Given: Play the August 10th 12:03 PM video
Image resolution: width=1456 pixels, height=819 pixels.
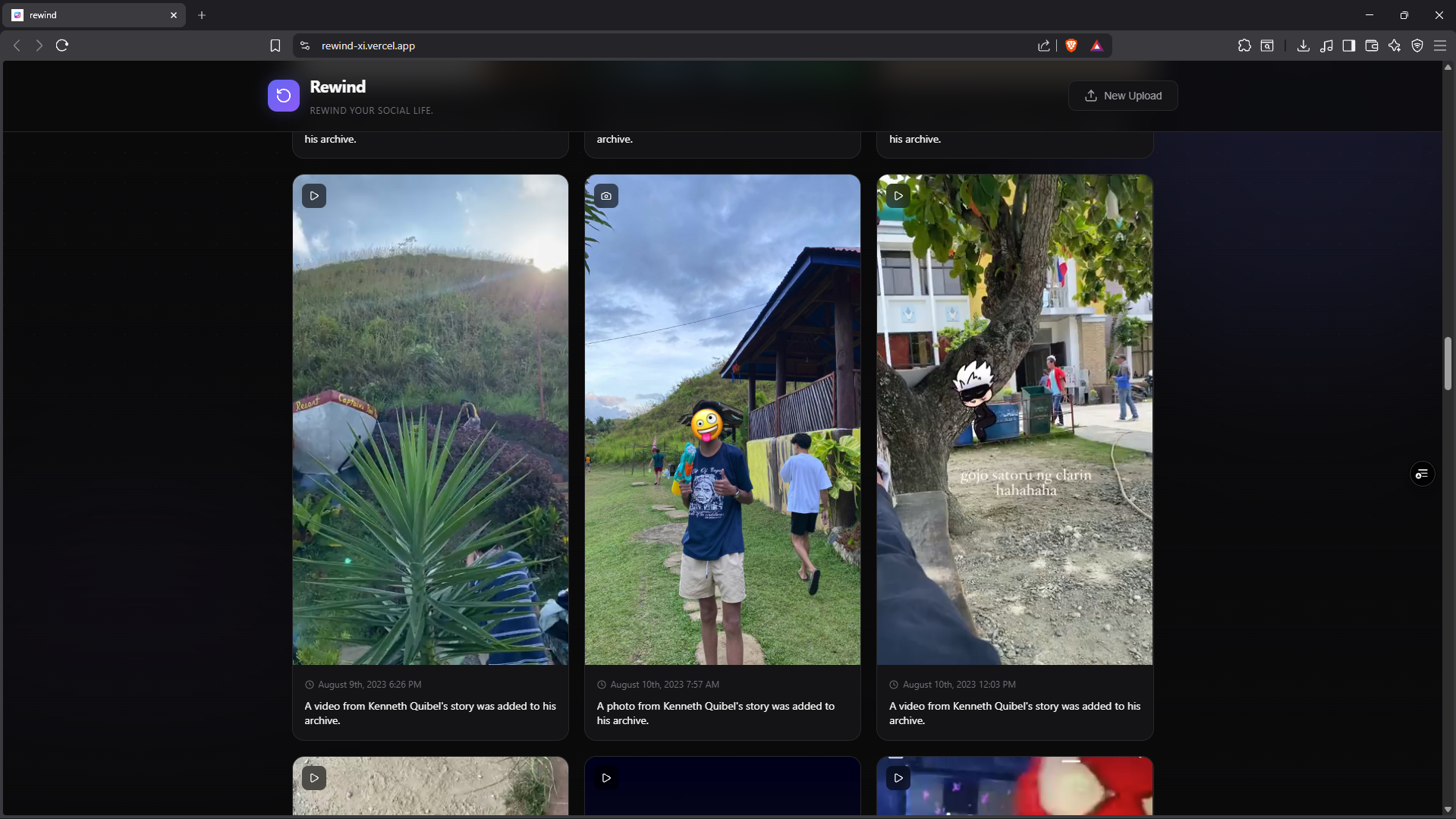Looking at the screenshot, I should pos(898,196).
